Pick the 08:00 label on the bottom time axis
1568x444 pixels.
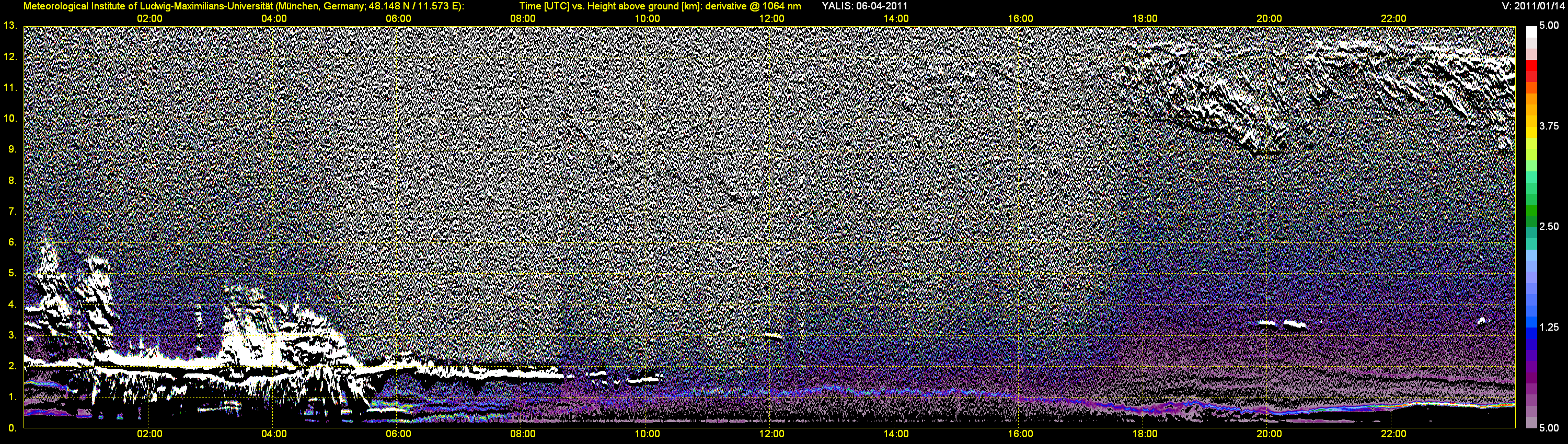(523, 434)
